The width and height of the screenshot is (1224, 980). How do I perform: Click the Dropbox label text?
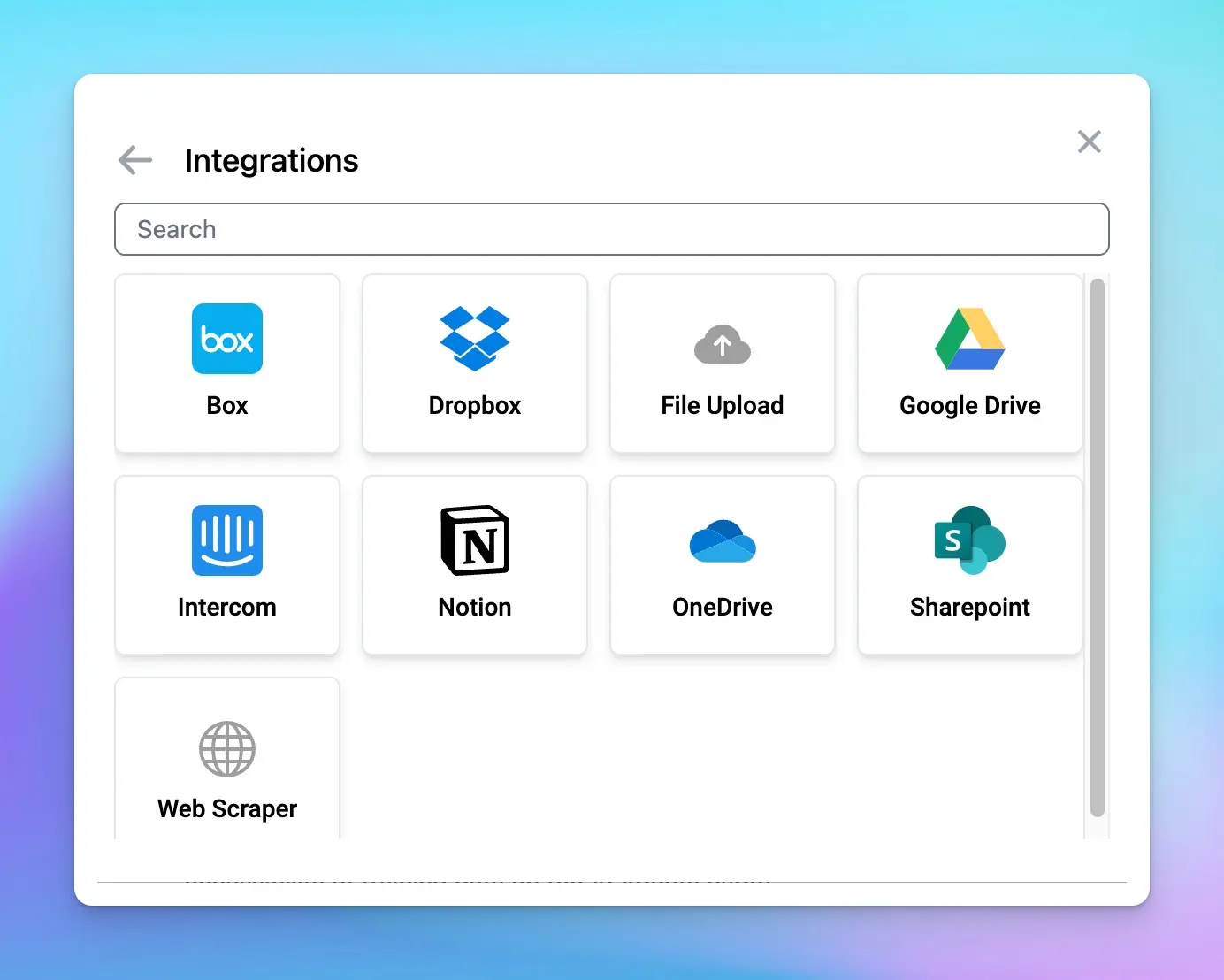(475, 405)
